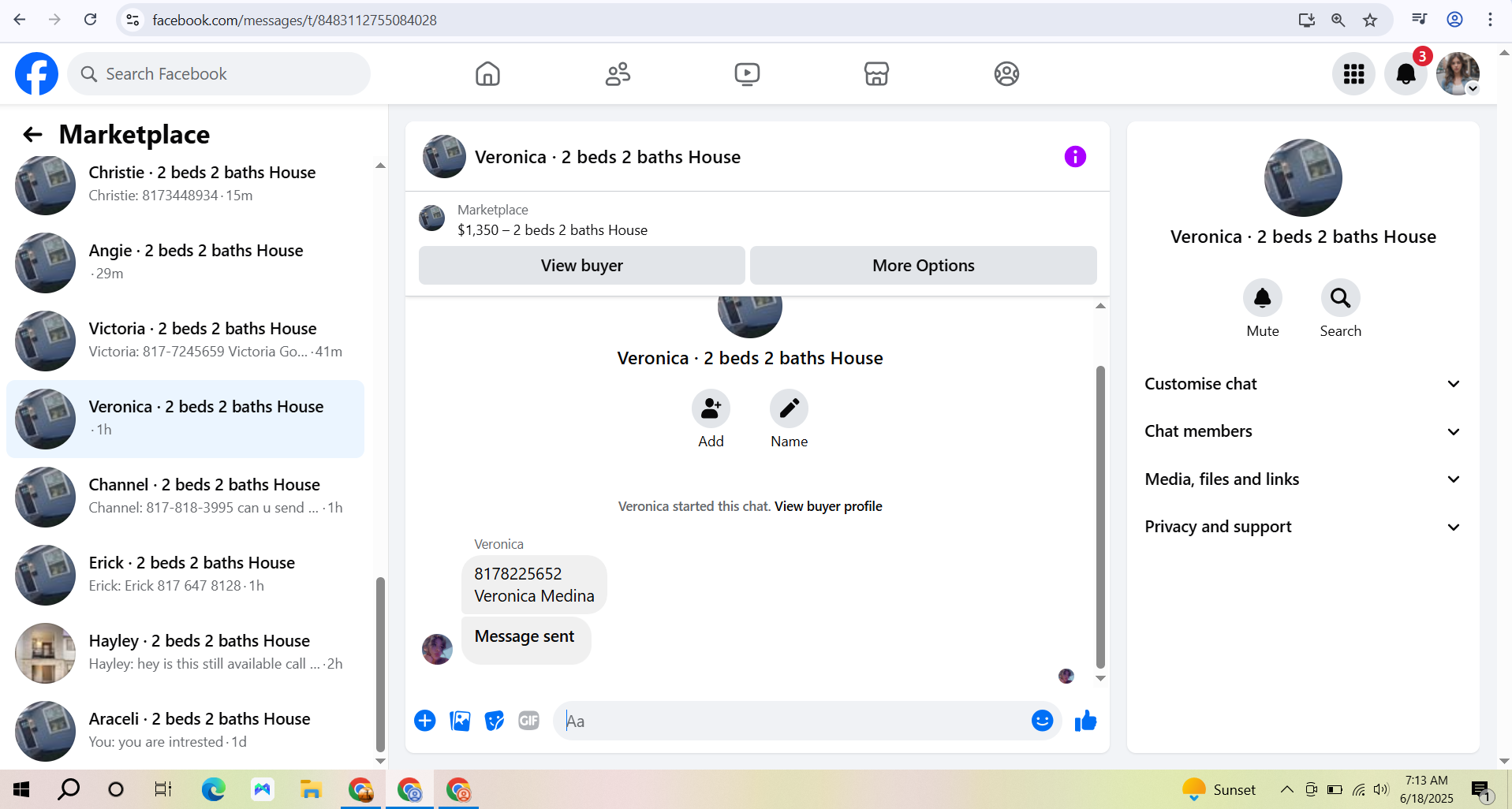
Task: Send a thumbs-up like
Action: [1086, 721]
